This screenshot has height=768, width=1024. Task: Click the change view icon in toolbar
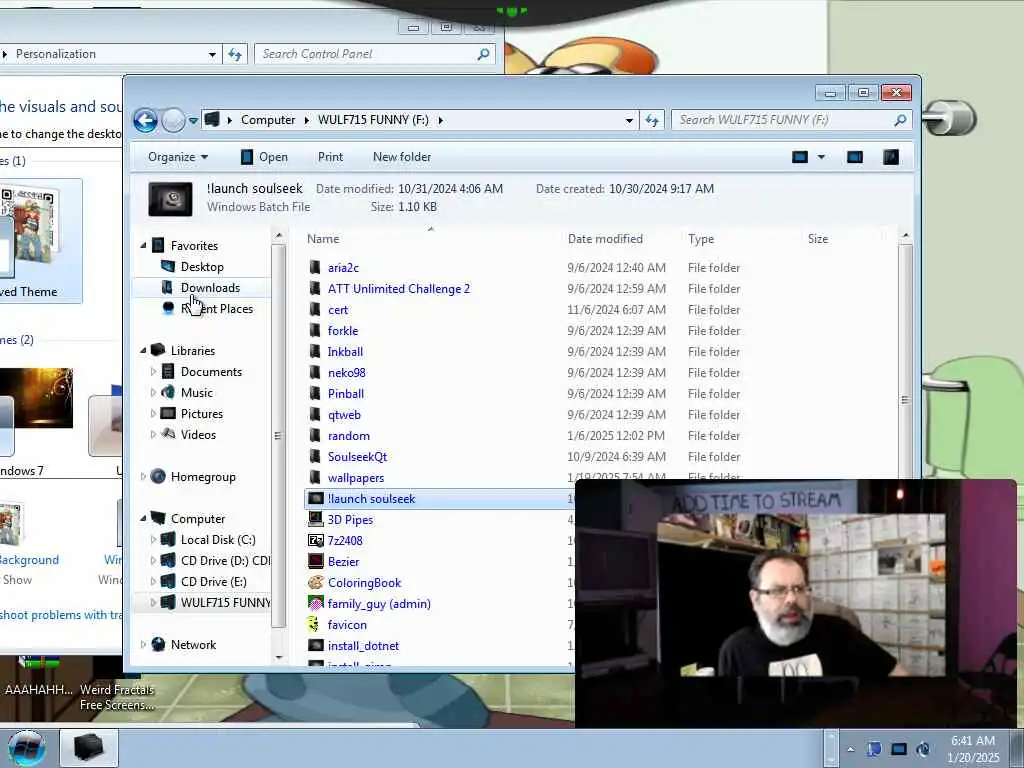(800, 157)
